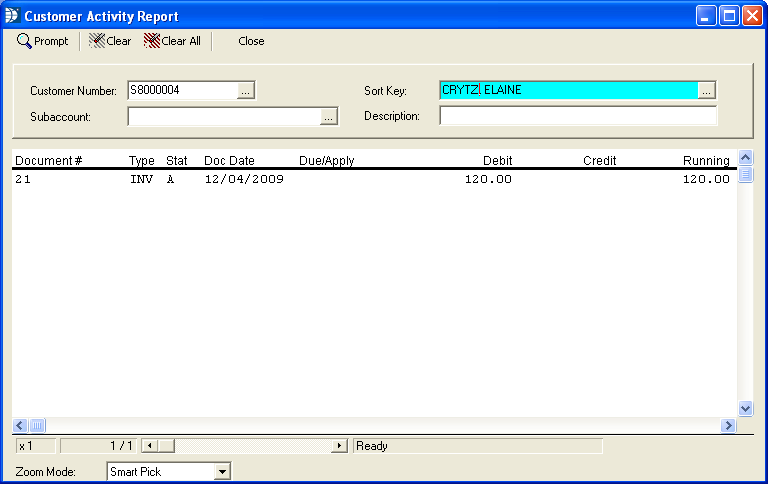Maximize the Customer Activity Report window
The image size is (768, 484).
point(729,16)
